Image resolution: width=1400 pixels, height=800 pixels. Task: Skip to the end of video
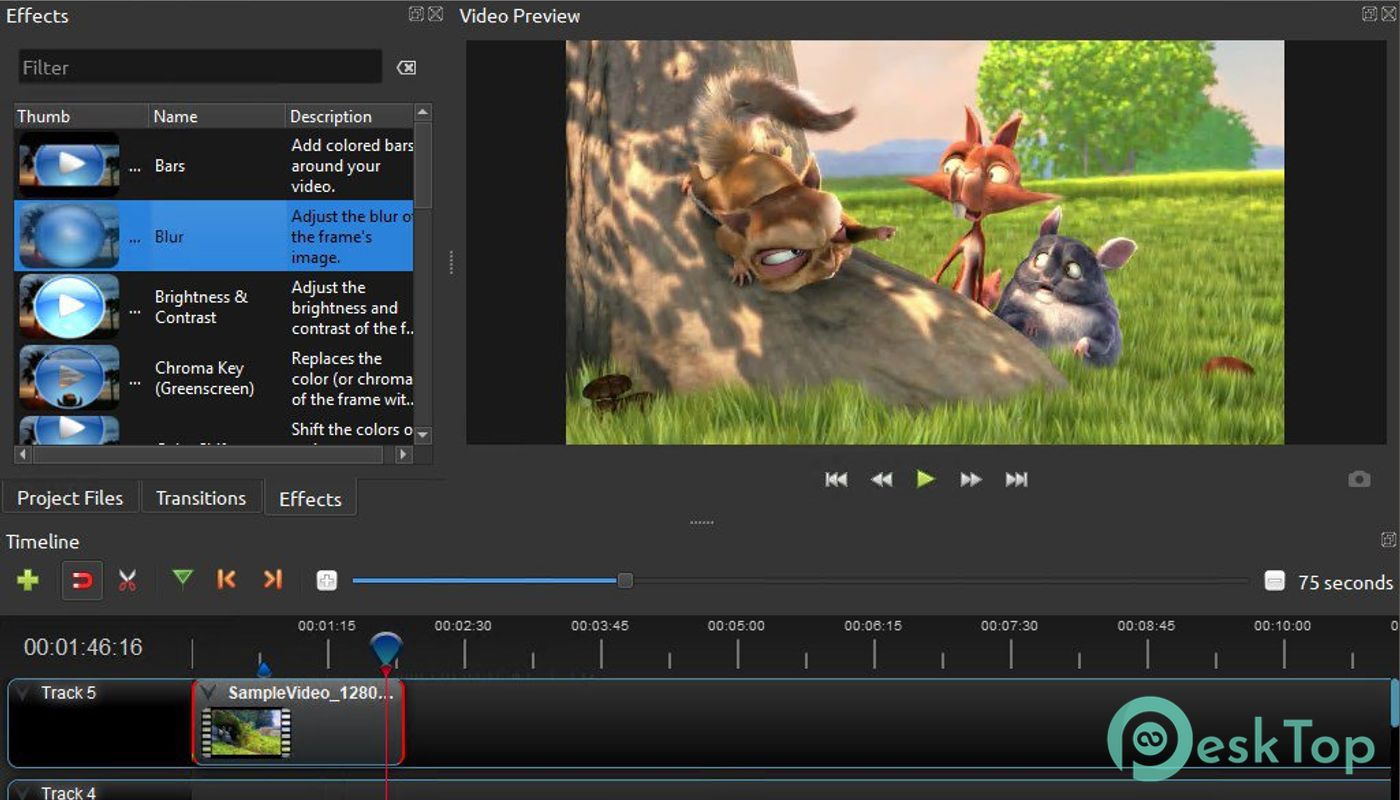click(x=1016, y=480)
